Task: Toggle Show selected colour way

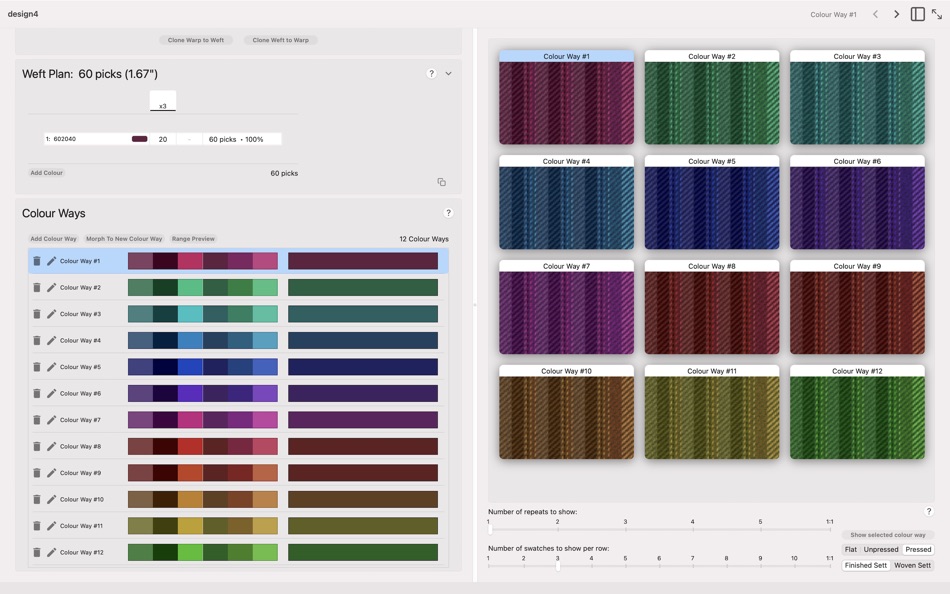Action: [x=888, y=535]
